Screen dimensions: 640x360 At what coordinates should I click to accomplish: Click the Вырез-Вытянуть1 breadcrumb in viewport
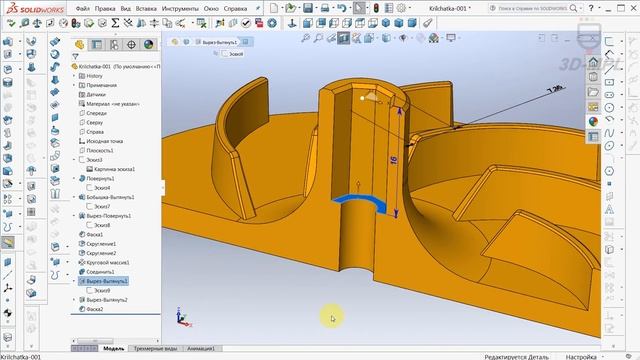coord(216,42)
